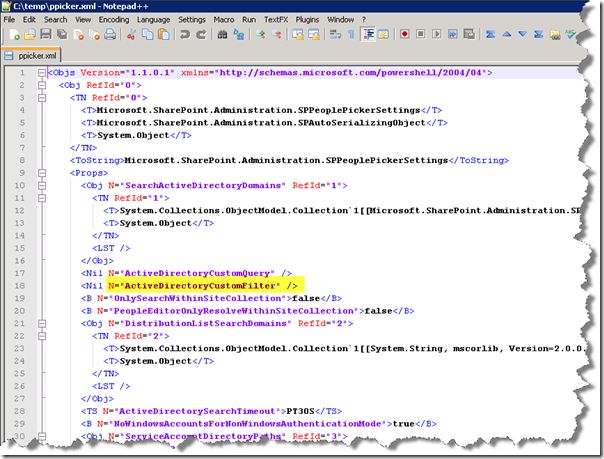This screenshot has width=604, height=459.
Task: Collapse DistributionListSearchDomains fold on line 21
Action: click(42, 323)
